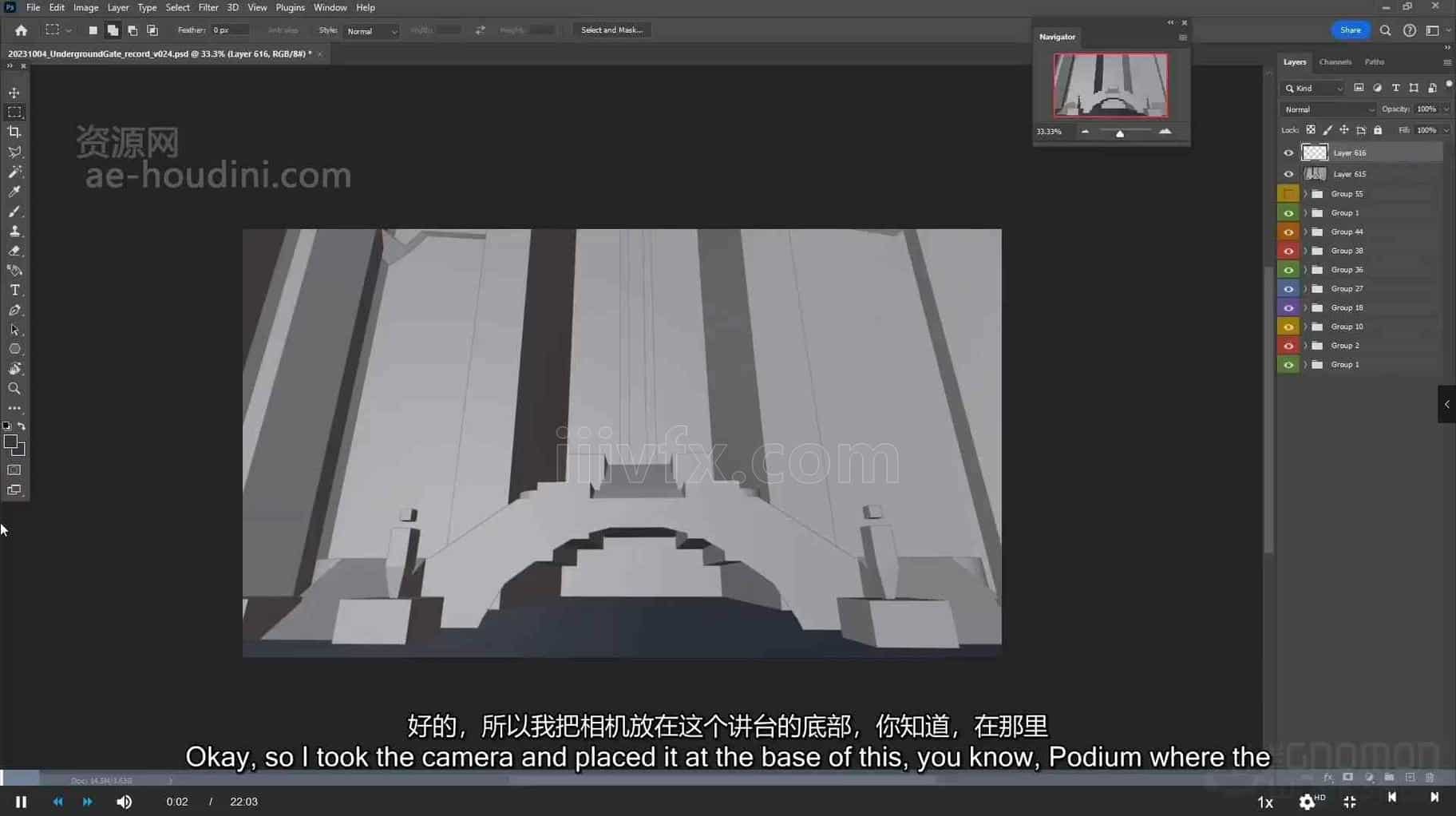The width and height of the screenshot is (1456, 816).
Task: Filter layers by type layers (T icon)
Action: pyautogui.click(x=1395, y=88)
